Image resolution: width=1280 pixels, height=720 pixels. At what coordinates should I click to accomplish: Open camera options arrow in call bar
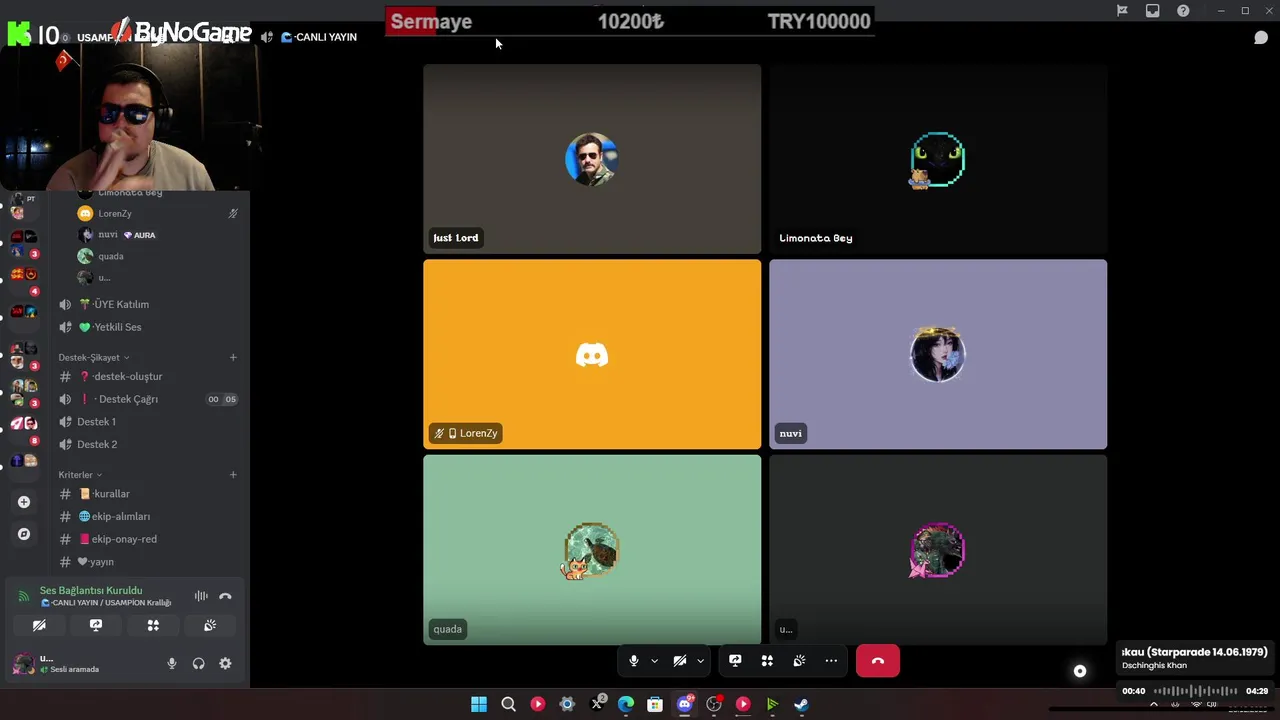click(700, 661)
